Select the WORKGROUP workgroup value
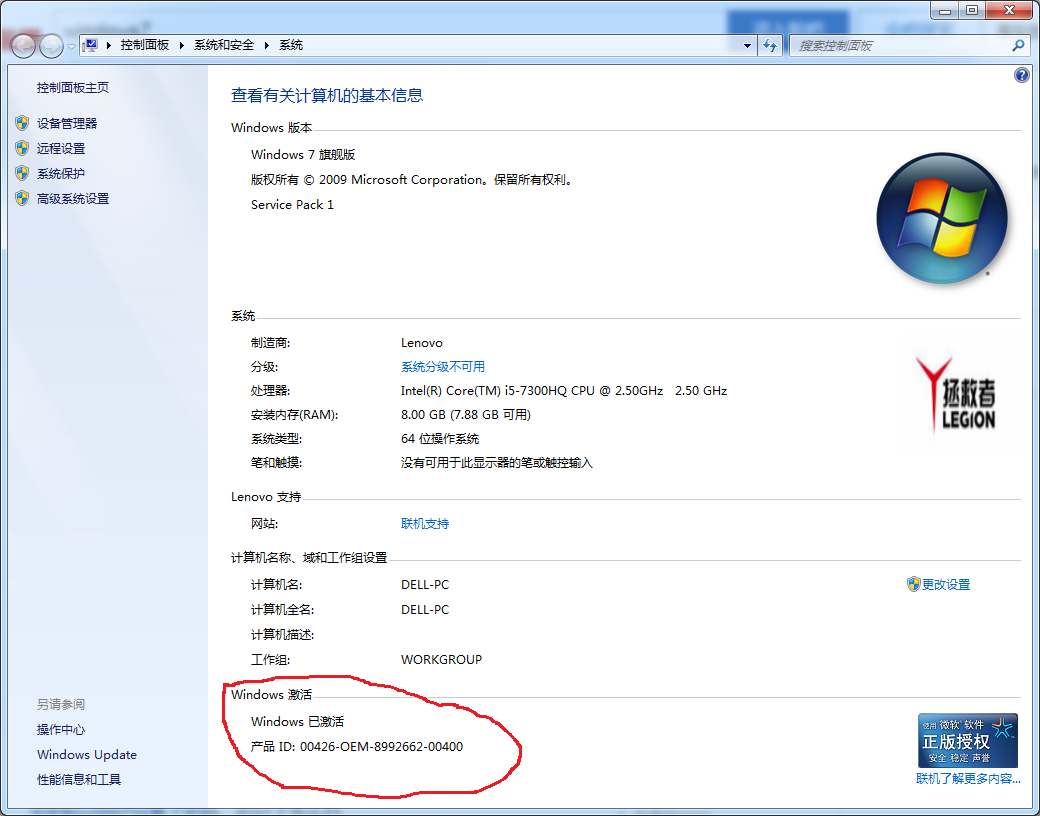 pos(442,660)
